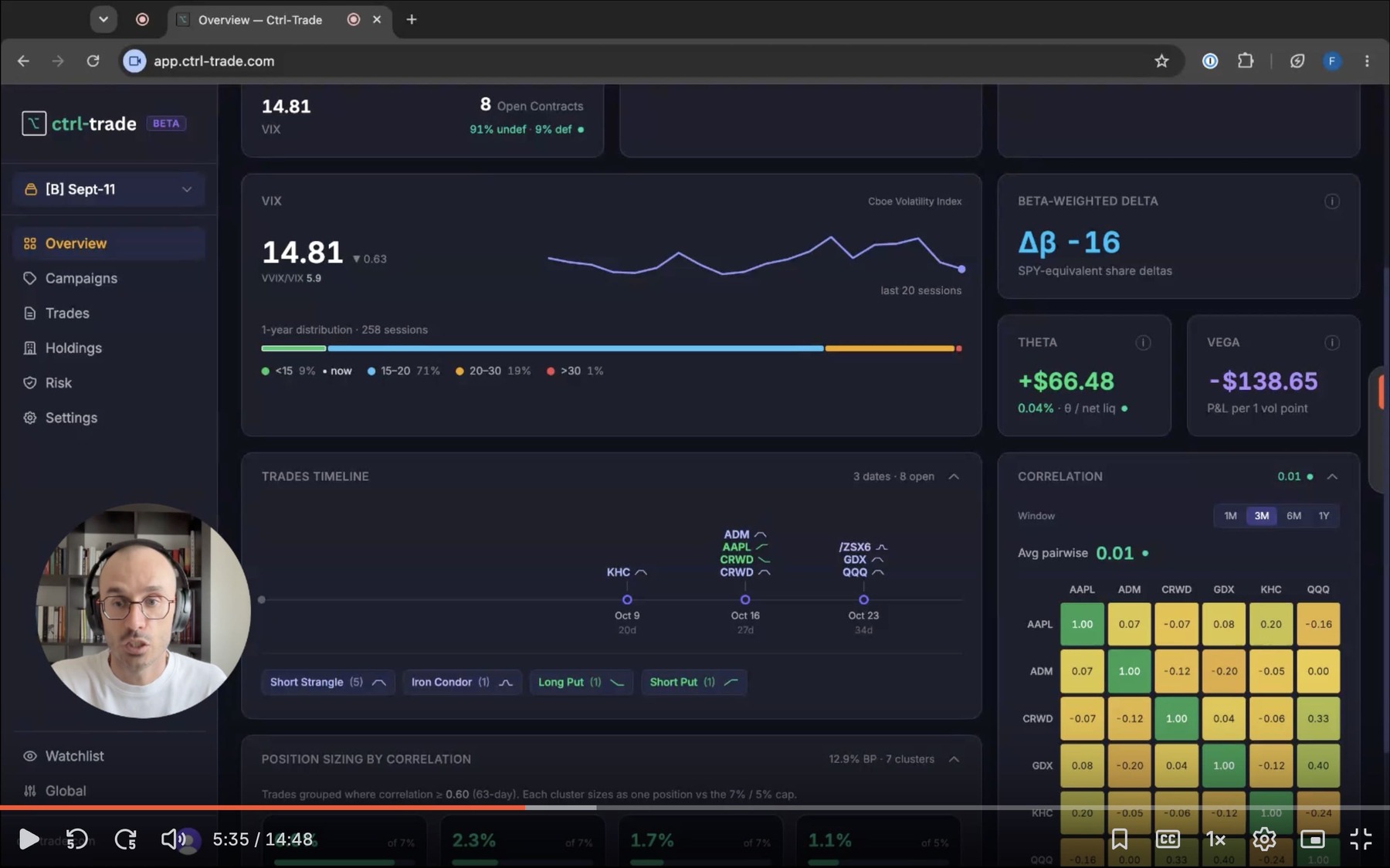The image size is (1390, 868).
Task: Show the Vega info tooltip icon
Action: tap(1331, 342)
